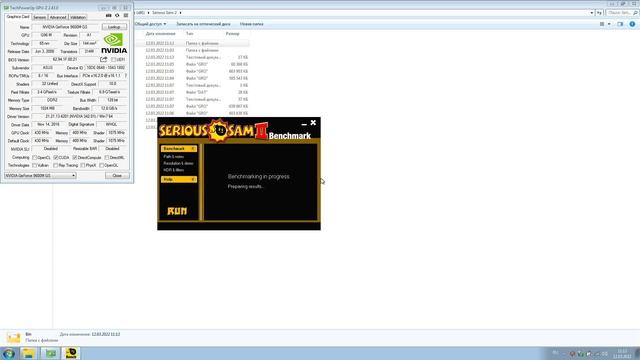Click the Explorer help icon
The width and height of the screenshot is (640, 360).
coord(632,24)
